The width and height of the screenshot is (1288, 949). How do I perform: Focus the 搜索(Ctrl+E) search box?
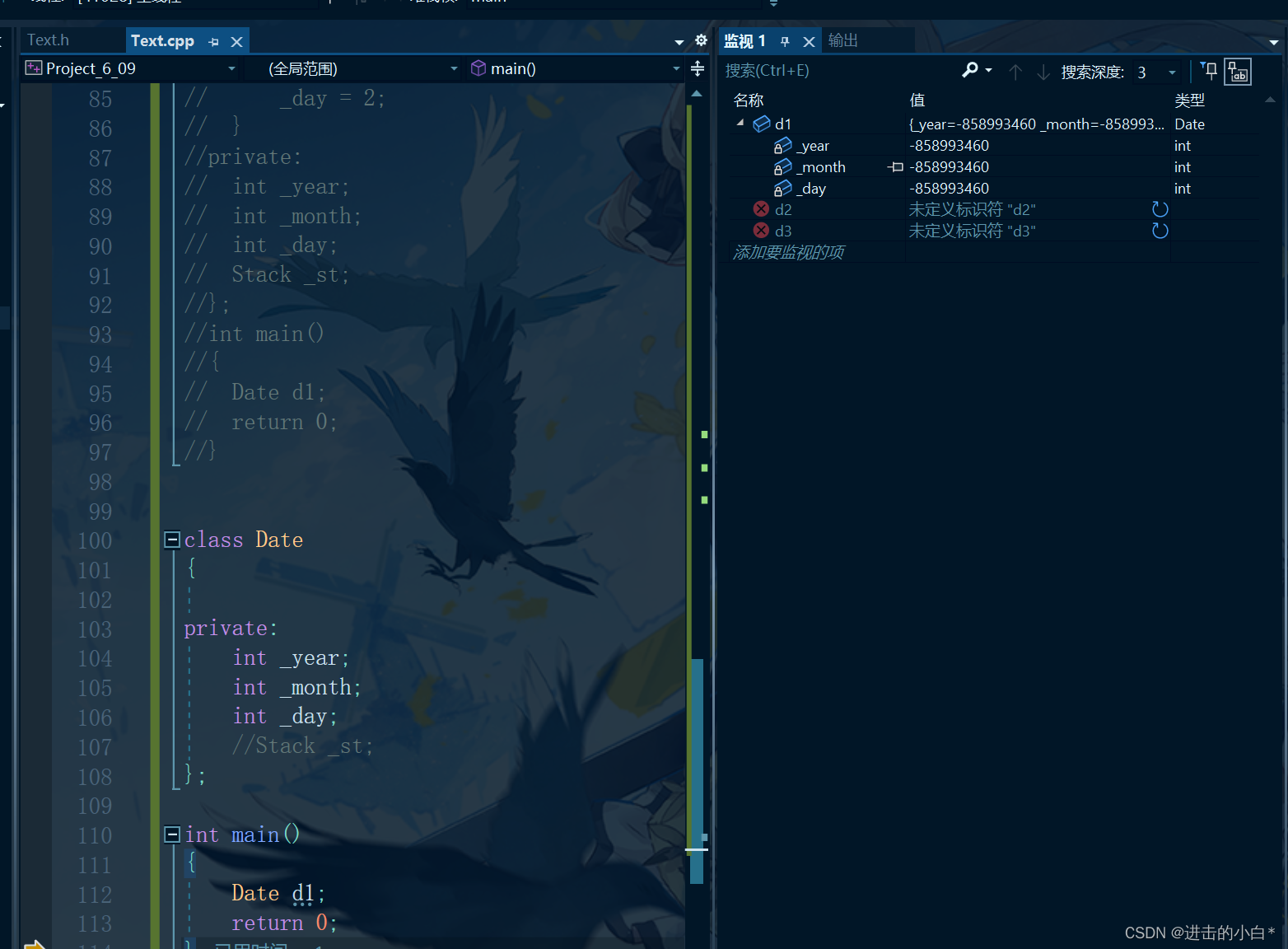[838, 71]
